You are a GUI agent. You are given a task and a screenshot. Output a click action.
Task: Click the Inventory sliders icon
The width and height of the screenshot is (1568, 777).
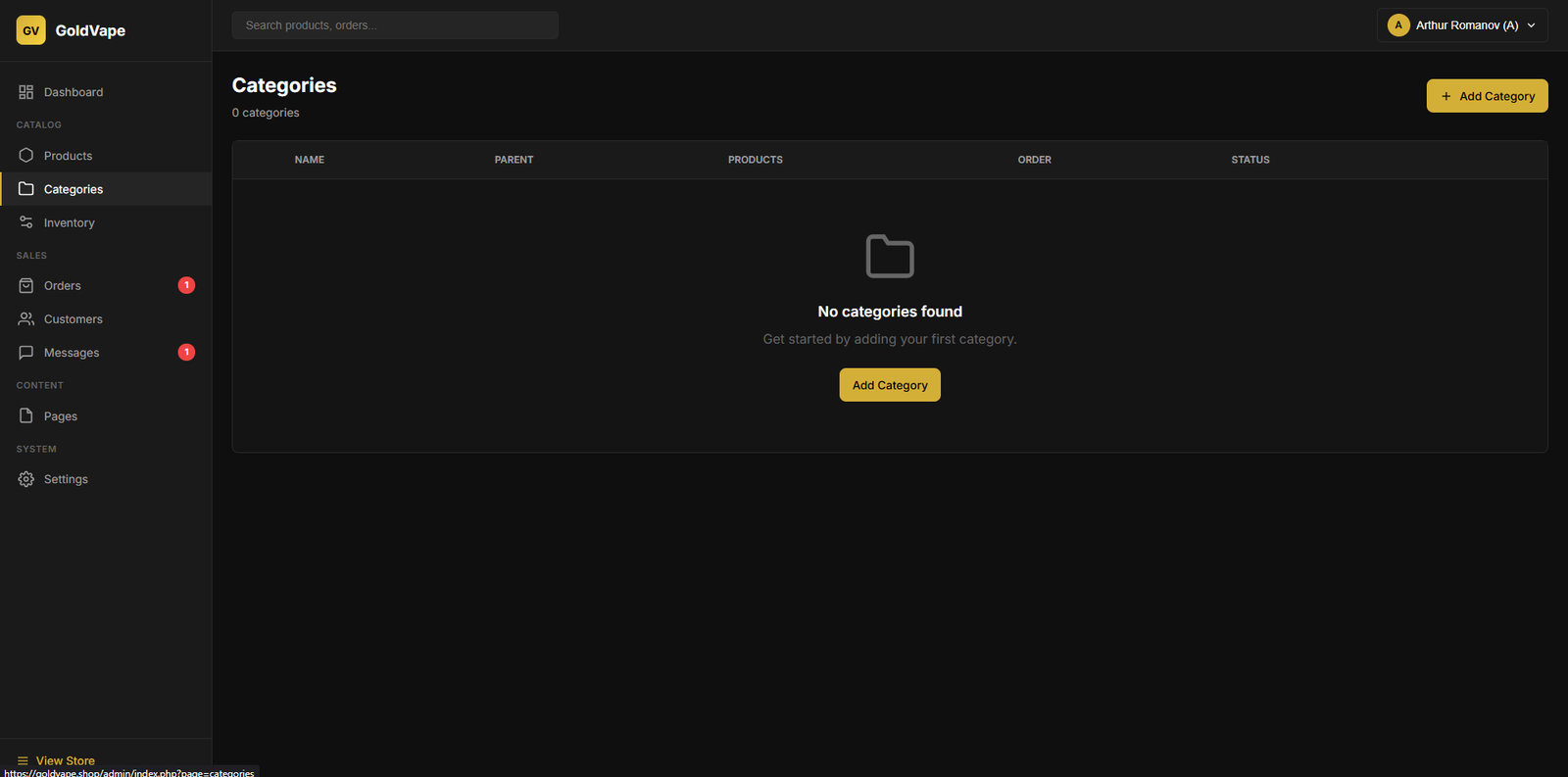[26, 222]
